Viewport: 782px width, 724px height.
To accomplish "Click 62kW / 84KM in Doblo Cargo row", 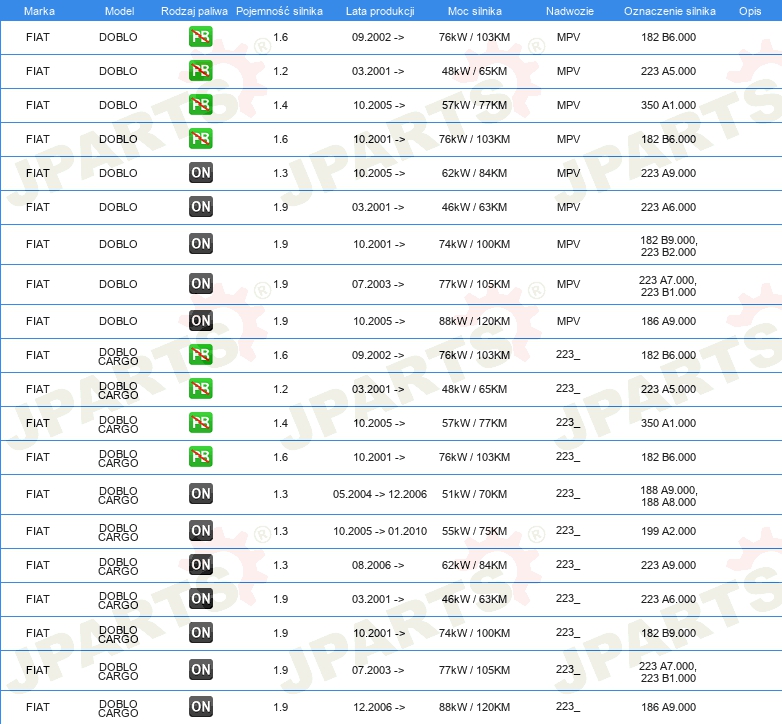I will (x=474, y=565).
